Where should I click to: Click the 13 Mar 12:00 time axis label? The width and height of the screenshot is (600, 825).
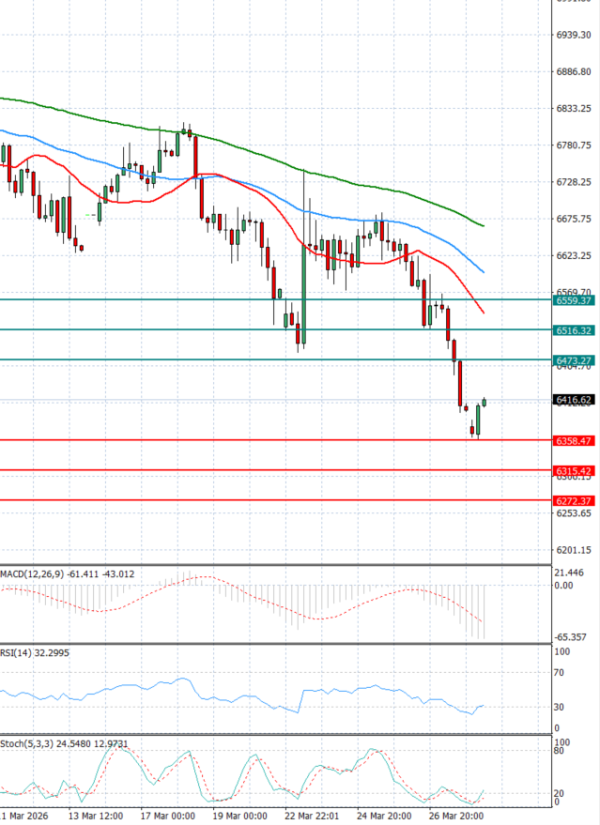95,815
